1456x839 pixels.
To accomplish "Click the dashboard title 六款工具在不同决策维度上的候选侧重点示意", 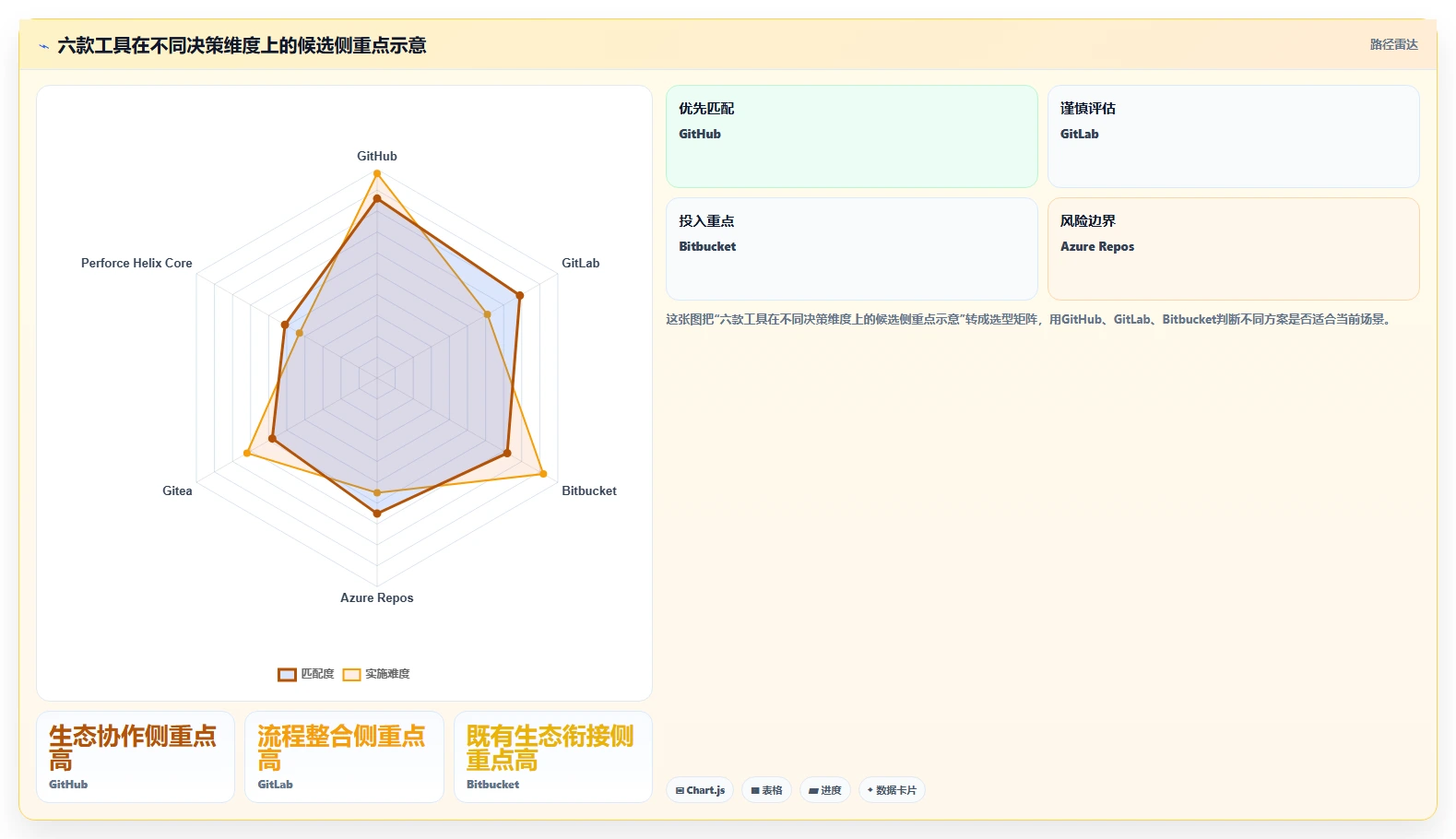I will [242, 45].
